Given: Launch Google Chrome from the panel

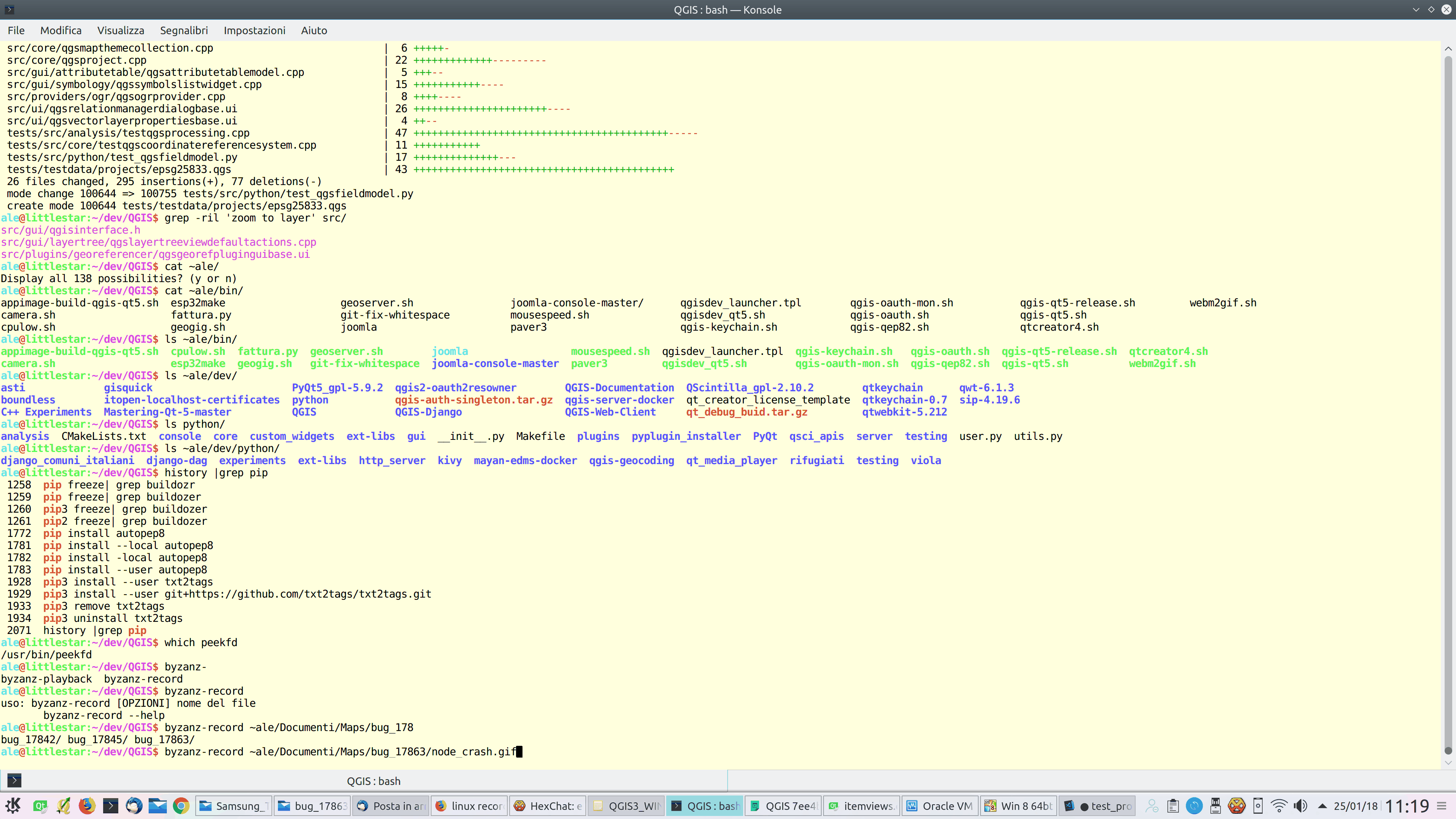Looking at the screenshot, I should 181,805.
